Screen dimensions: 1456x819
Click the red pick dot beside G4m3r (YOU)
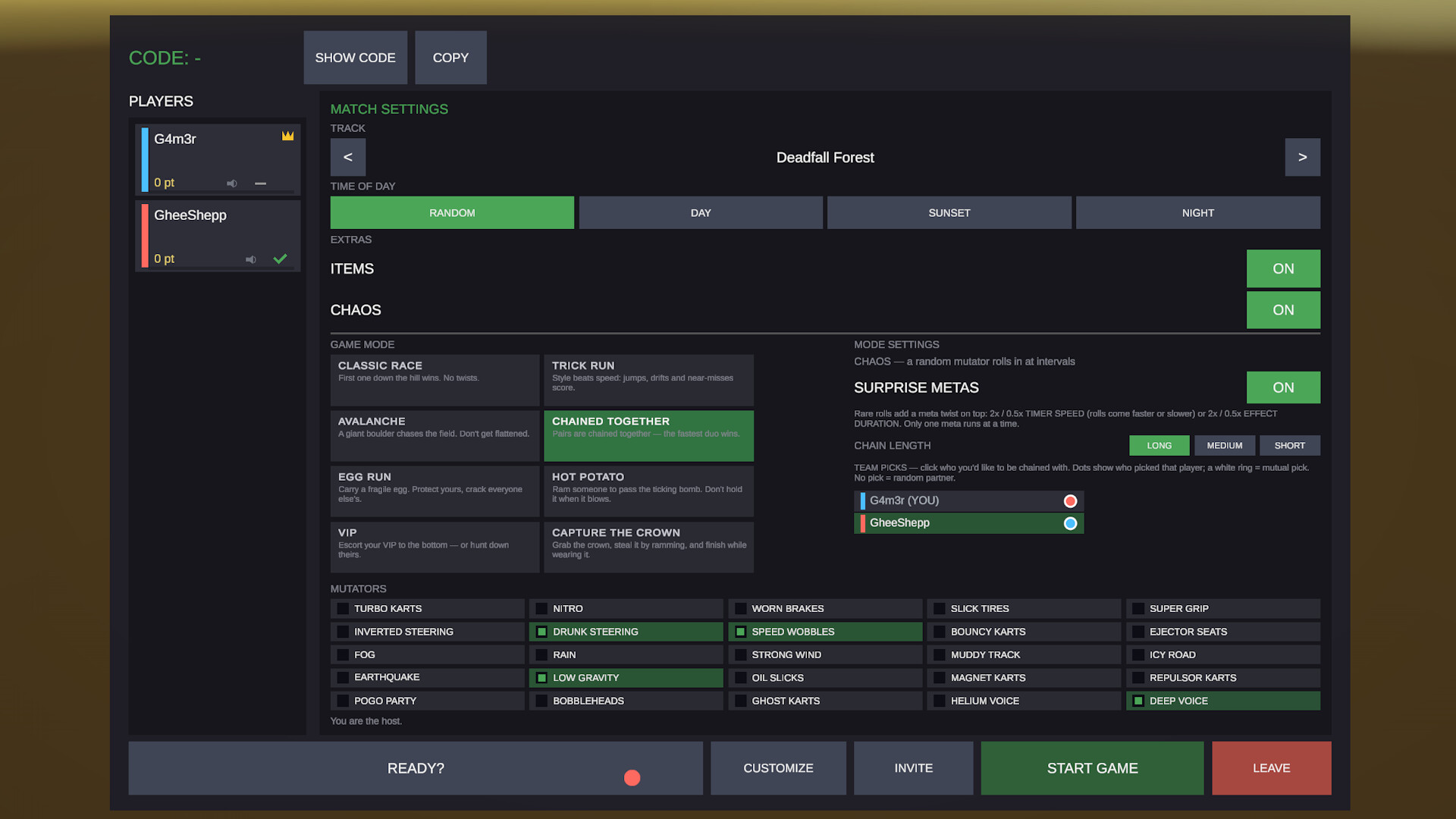coord(1070,501)
